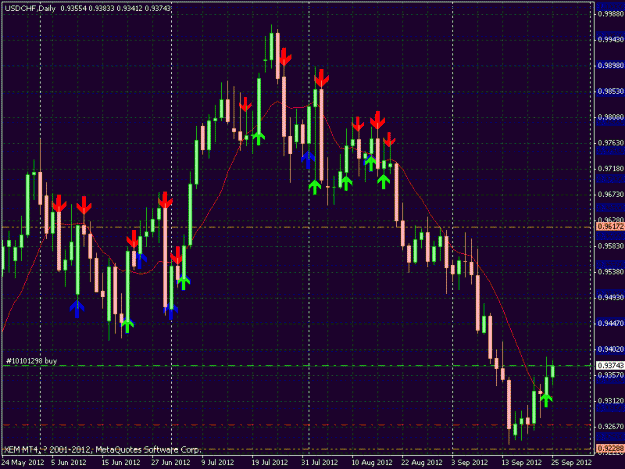Click price axis label 0.98980
Viewport: 625px width, 469px height.
tap(611, 65)
